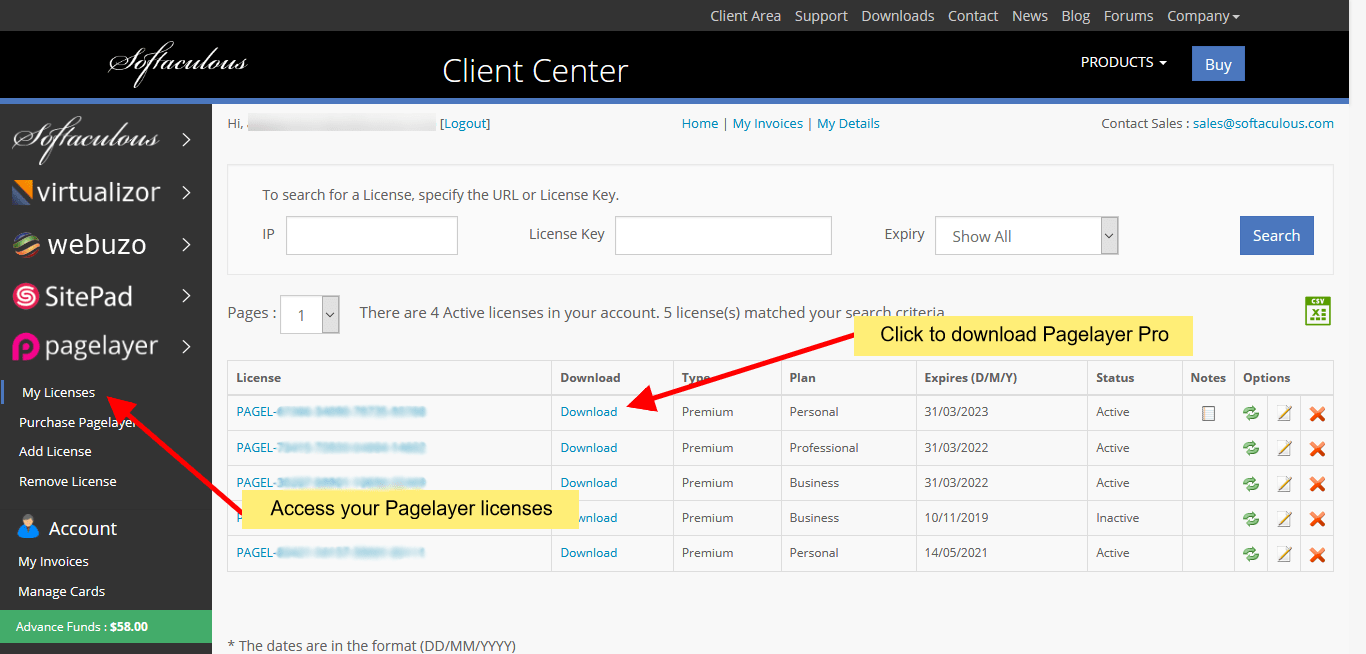Open the Pages number dropdown
Screen dimensions: 1366x654
pos(310,314)
